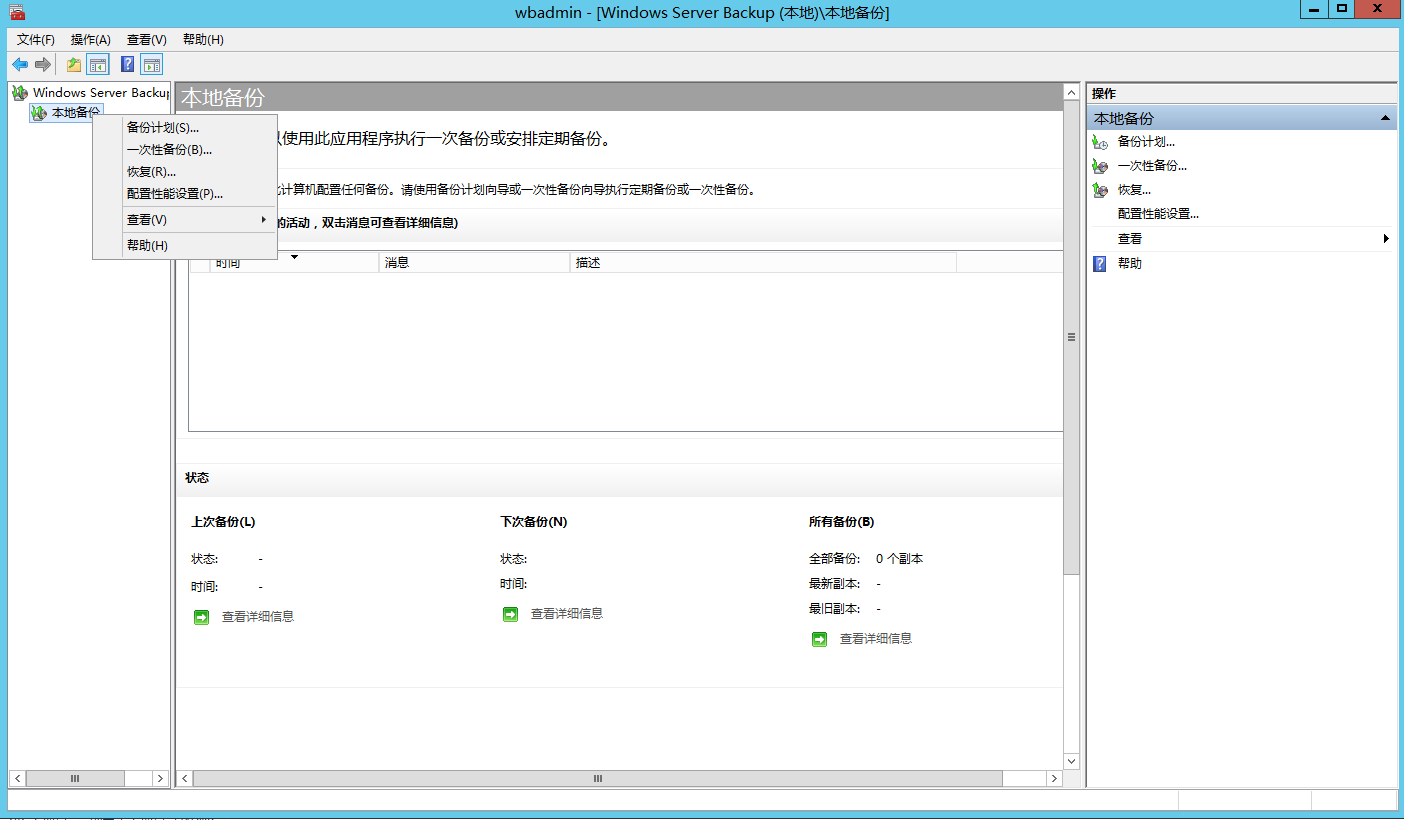This screenshot has width=1404, height=820.
Task: Choose 恢复(R)... from the context menu
Action: [x=185, y=172]
